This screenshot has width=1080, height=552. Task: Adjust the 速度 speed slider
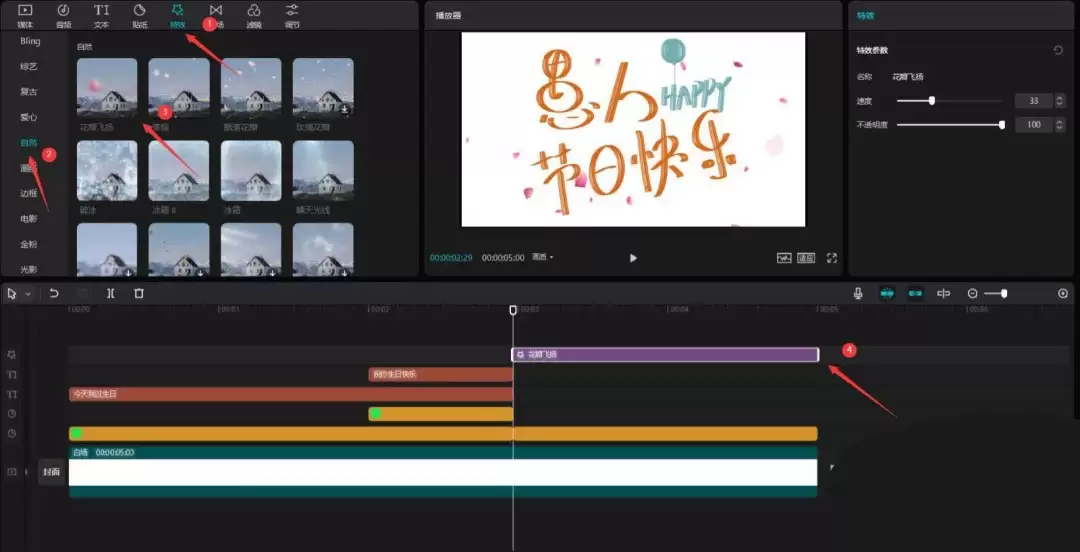tap(949, 101)
